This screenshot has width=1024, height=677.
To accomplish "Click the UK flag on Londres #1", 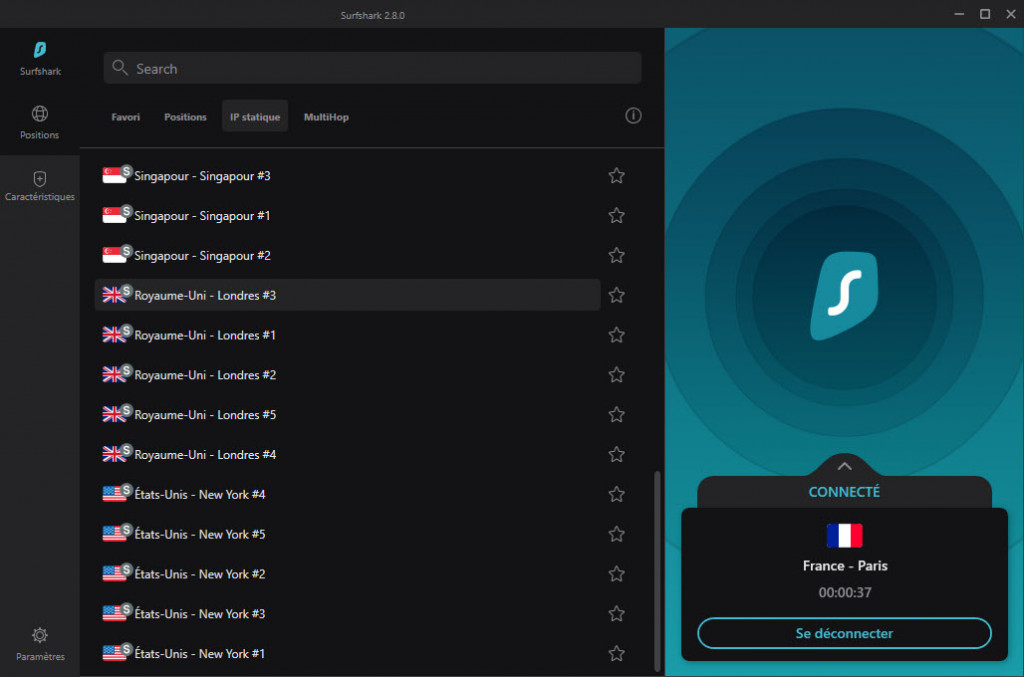I will tap(114, 335).
